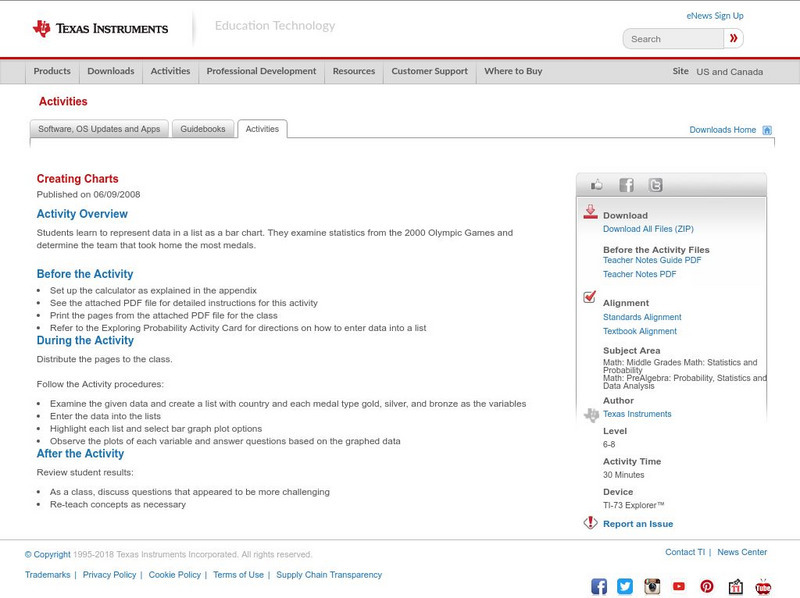Open the footer Pinterest icon
Viewport: 800px width, 598px height.
707,586
